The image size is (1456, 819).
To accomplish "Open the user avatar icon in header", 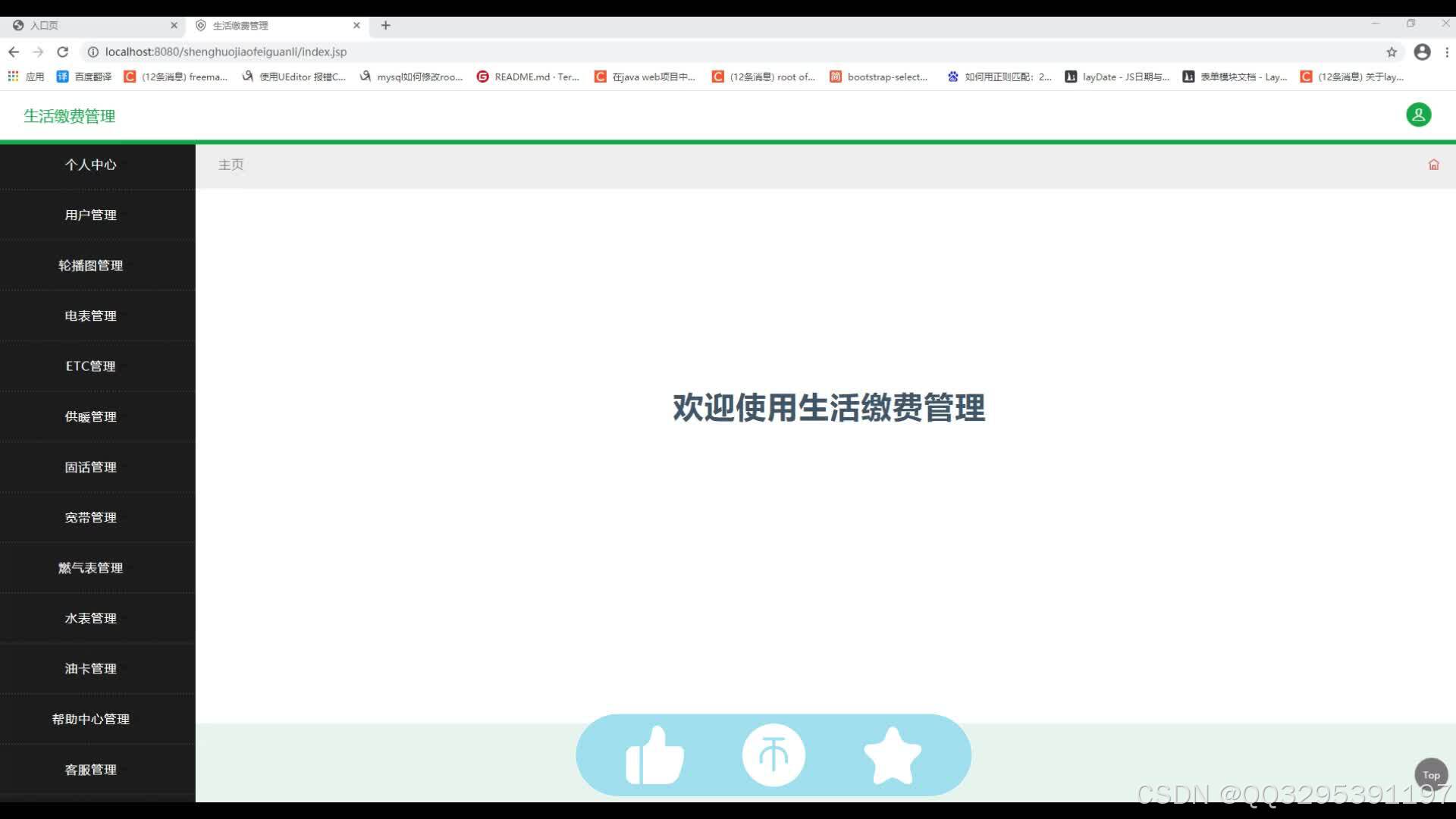I will (x=1418, y=115).
